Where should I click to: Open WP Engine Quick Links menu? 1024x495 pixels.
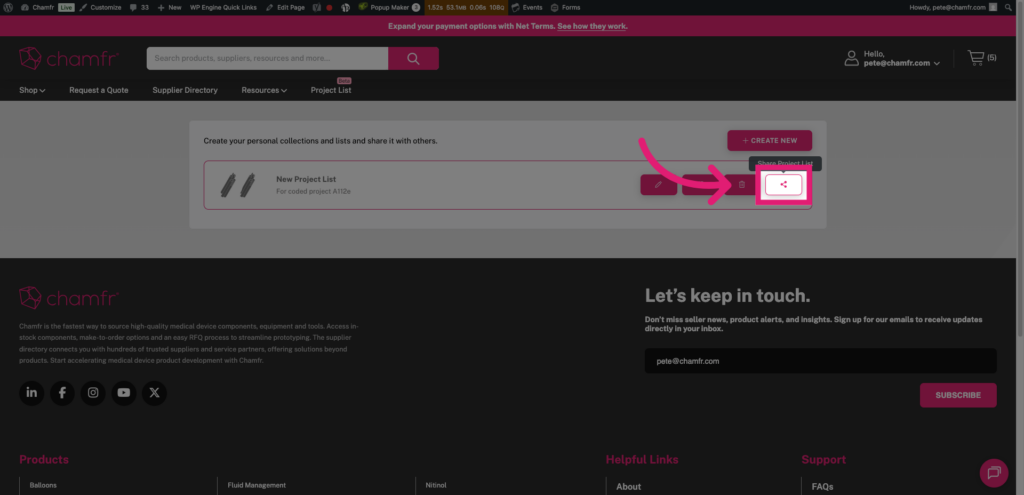click(223, 7)
